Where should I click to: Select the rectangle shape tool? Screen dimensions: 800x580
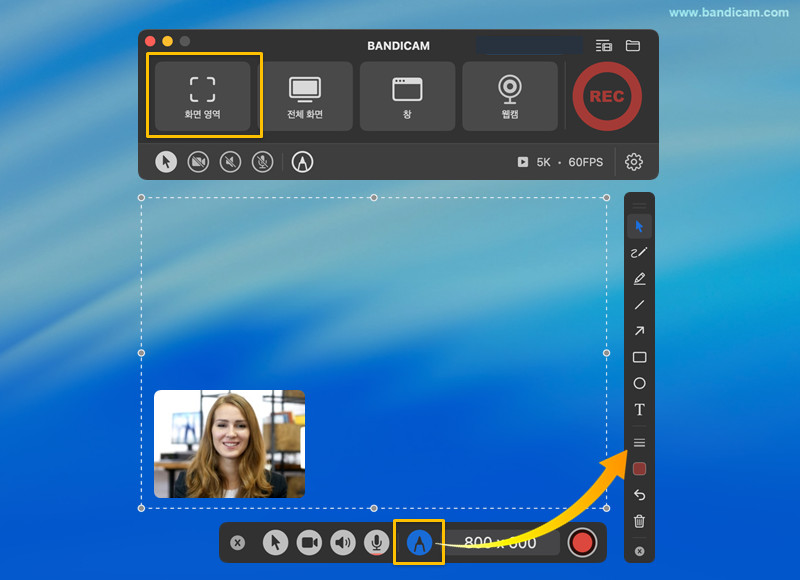pos(639,357)
